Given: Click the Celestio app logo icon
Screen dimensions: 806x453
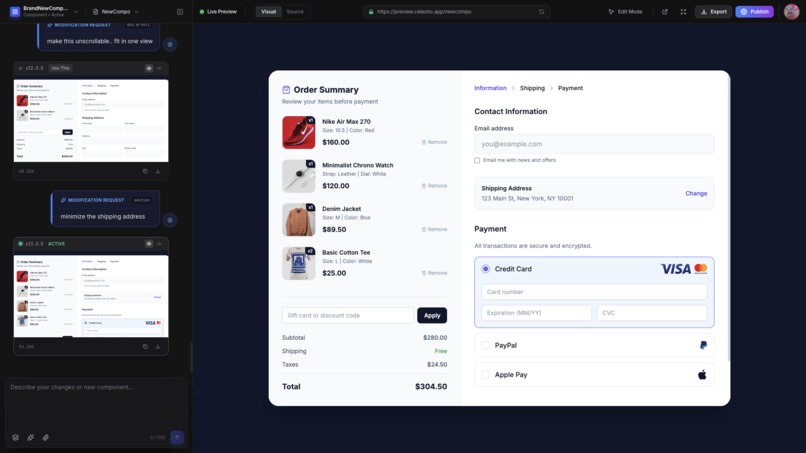Looking at the screenshot, I should (x=15, y=11).
